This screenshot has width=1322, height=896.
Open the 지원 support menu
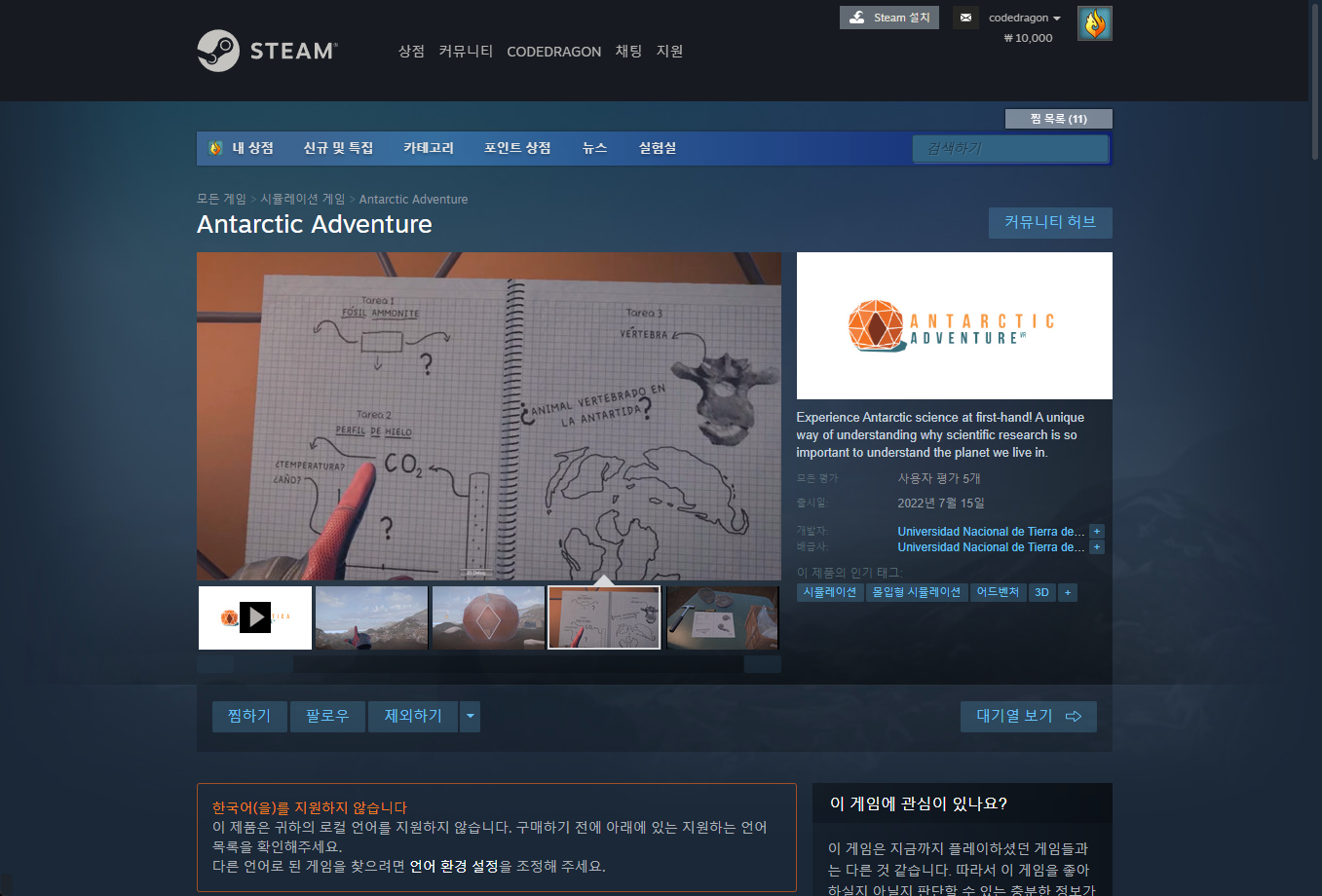pos(669,51)
